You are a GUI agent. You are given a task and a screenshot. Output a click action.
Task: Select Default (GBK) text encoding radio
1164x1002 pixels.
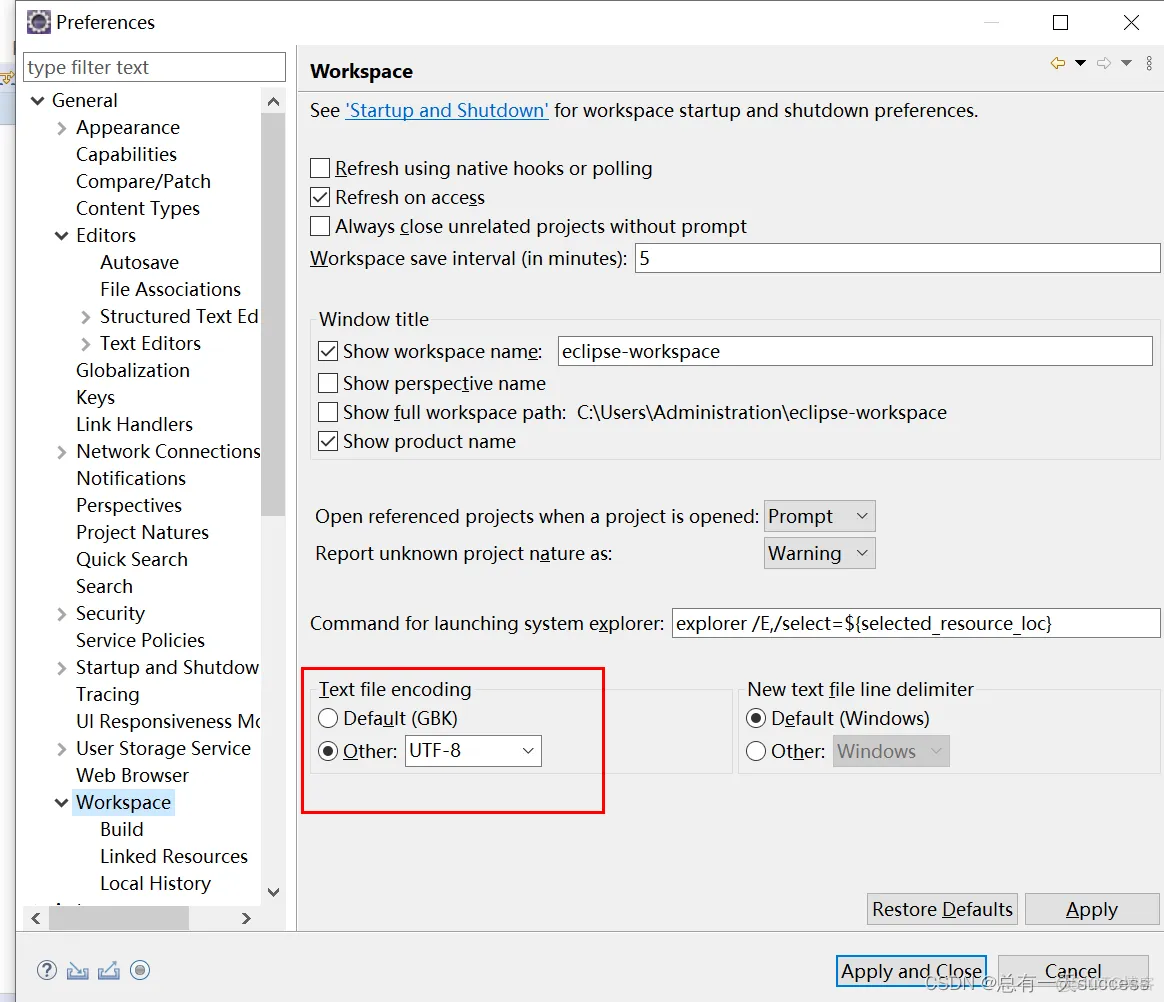327,718
